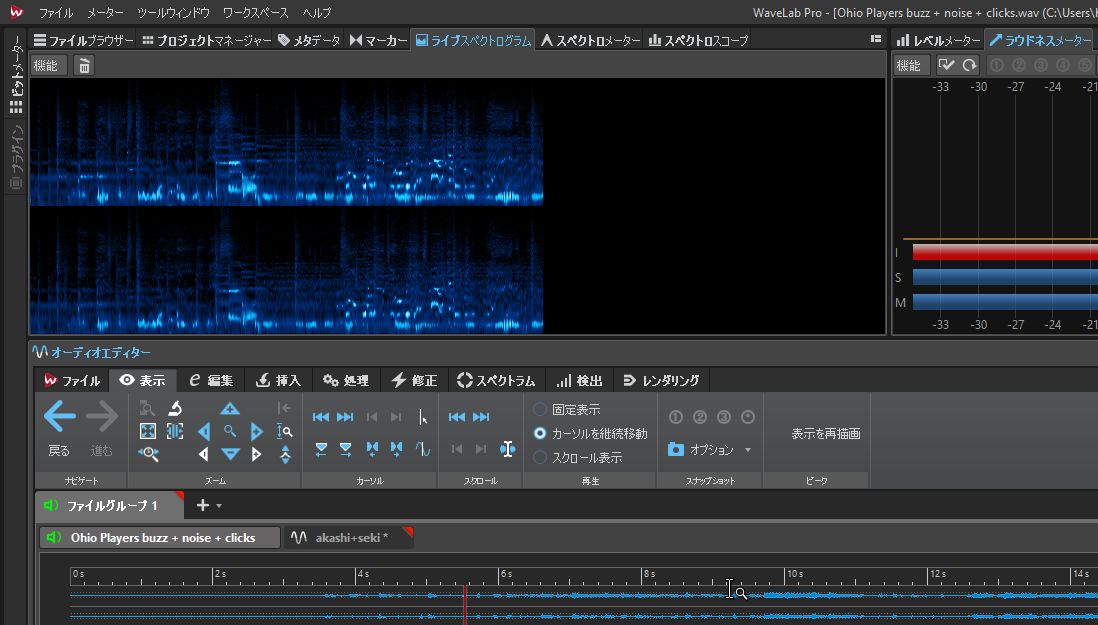Switch to the レベルメーター tab
1098x625 pixels.
[x=938, y=41]
